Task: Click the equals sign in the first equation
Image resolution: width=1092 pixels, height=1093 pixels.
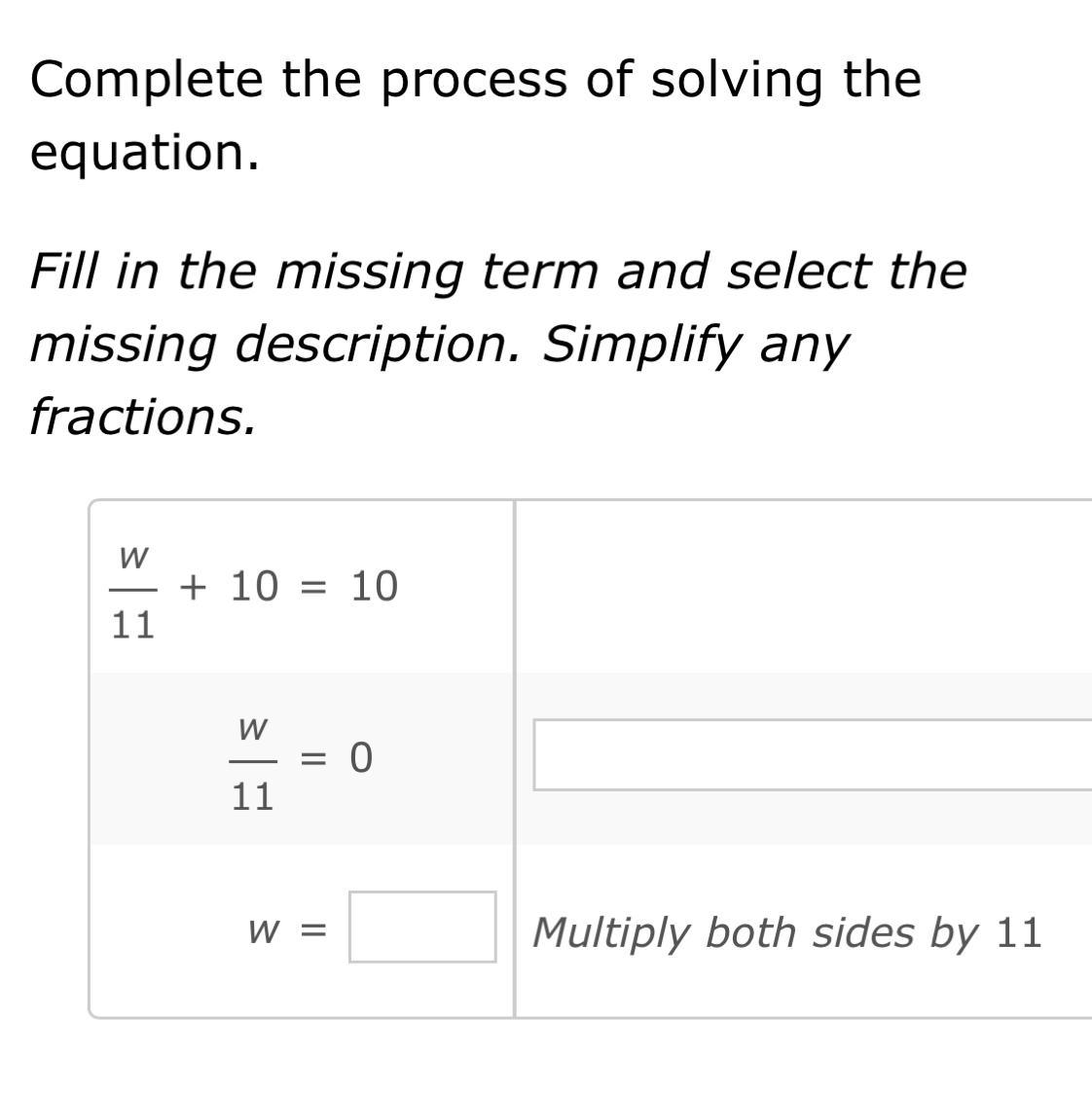Action: click(313, 587)
